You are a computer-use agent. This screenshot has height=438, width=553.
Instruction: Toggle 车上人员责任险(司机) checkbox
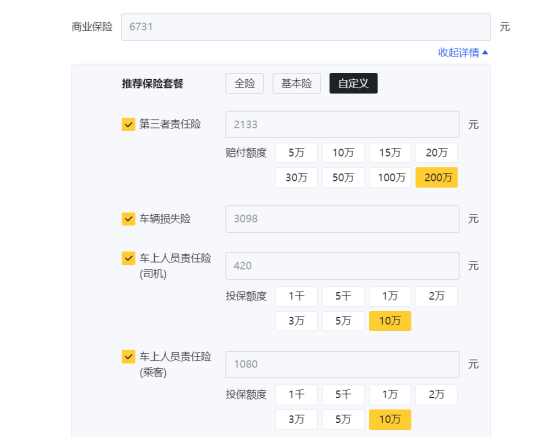tap(128, 258)
